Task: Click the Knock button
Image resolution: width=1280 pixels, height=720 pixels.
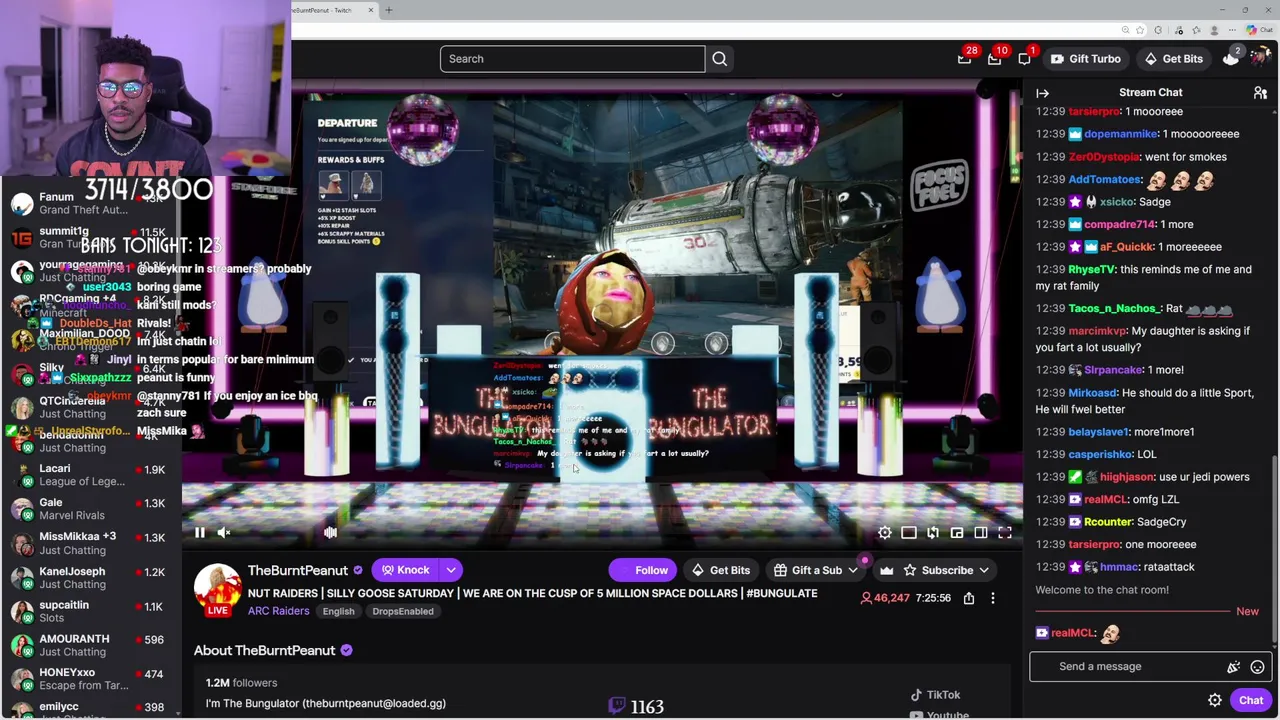Action: click(x=405, y=570)
